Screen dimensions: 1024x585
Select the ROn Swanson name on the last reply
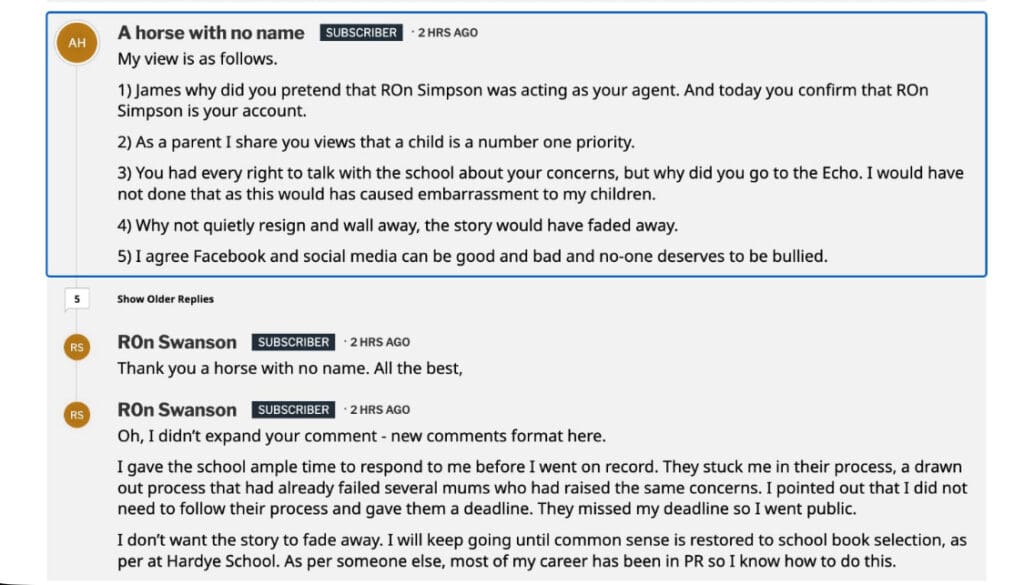177,410
